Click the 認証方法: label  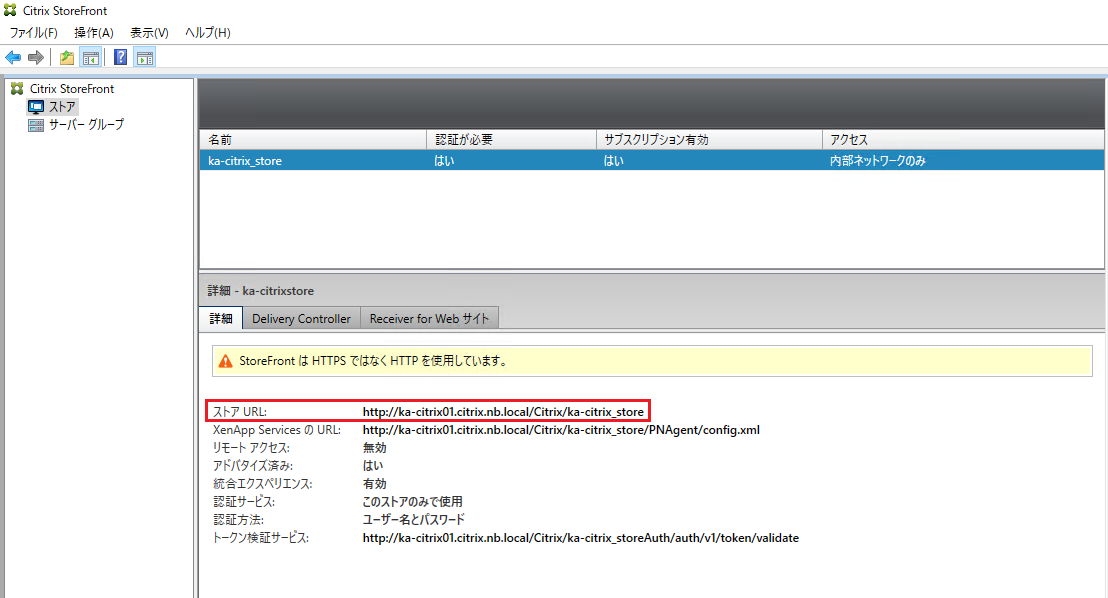pyautogui.click(x=238, y=520)
